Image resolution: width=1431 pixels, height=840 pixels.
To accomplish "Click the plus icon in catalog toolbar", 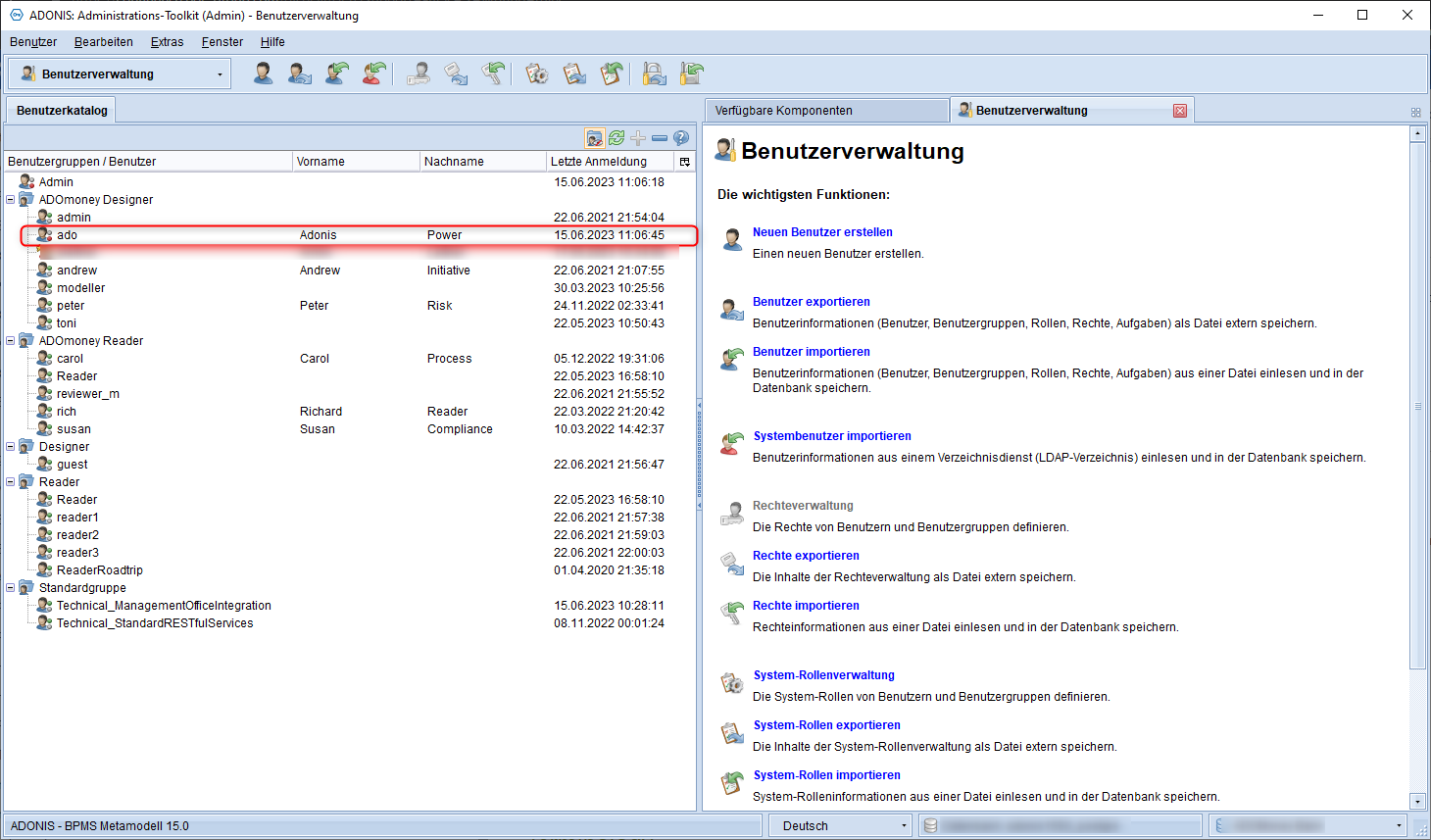I will click(638, 138).
